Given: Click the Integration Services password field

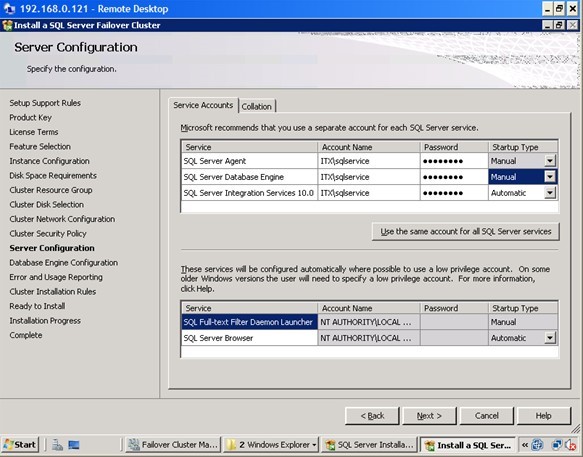Looking at the screenshot, I should [x=454, y=193].
